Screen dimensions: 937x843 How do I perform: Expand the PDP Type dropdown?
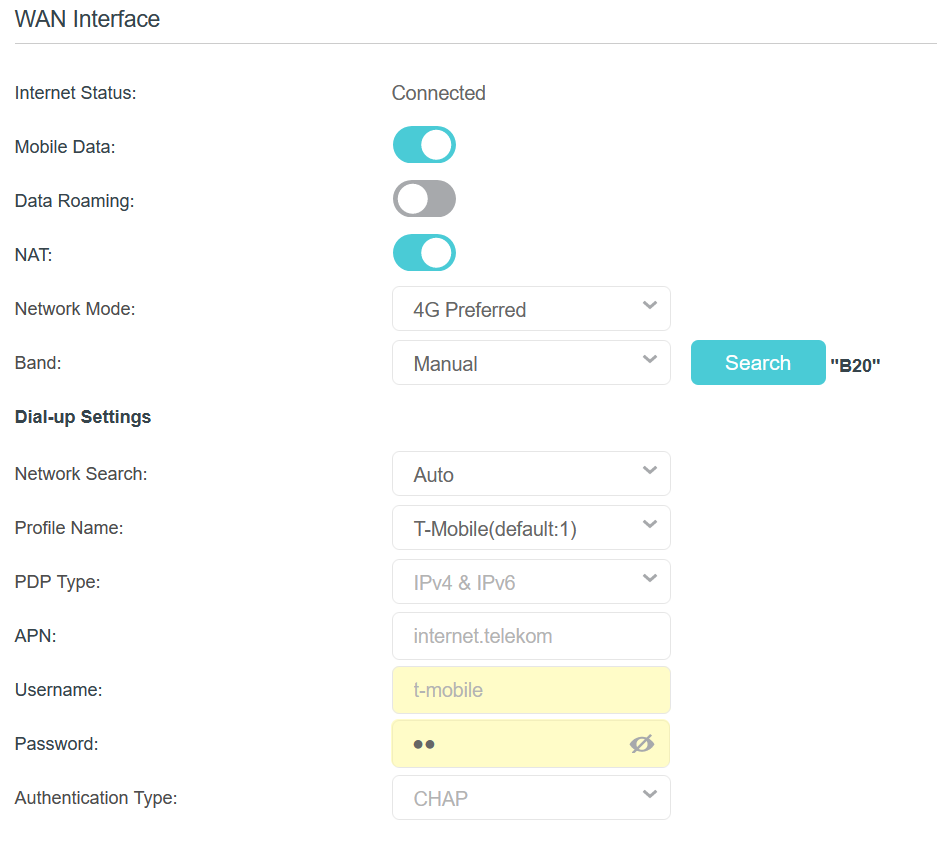(x=531, y=582)
